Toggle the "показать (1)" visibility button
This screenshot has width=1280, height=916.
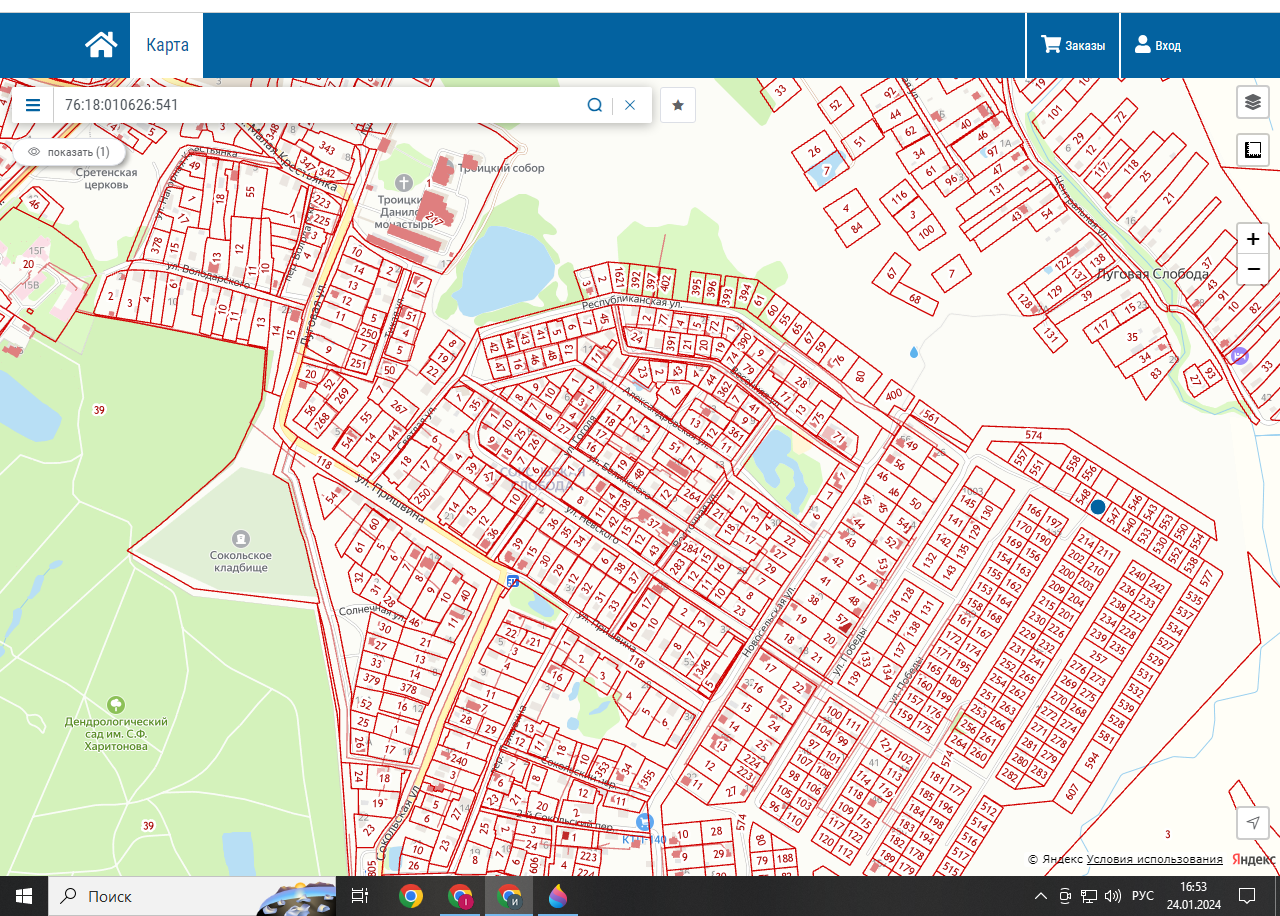(x=69, y=152)
